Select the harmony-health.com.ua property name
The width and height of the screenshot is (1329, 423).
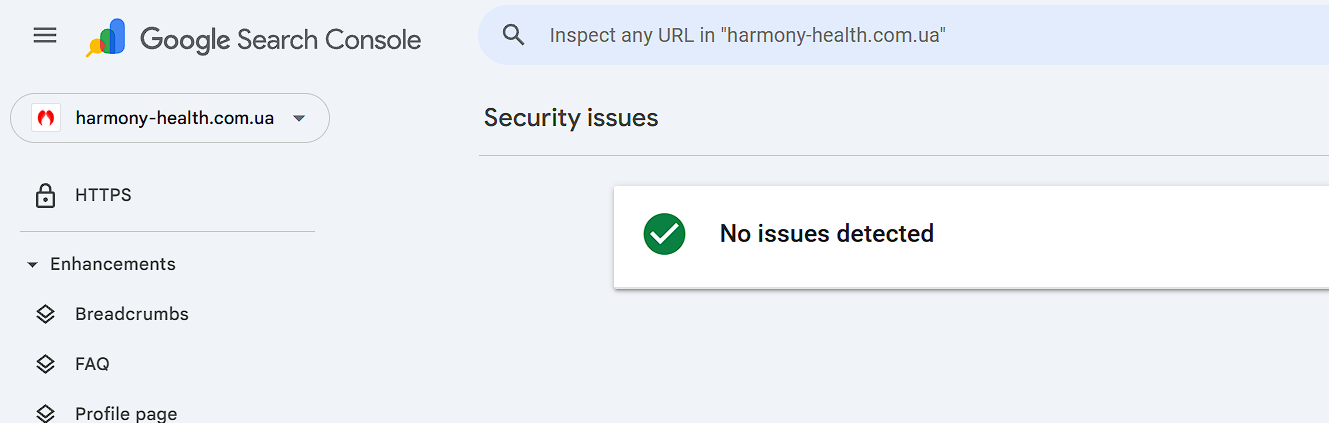174,118
